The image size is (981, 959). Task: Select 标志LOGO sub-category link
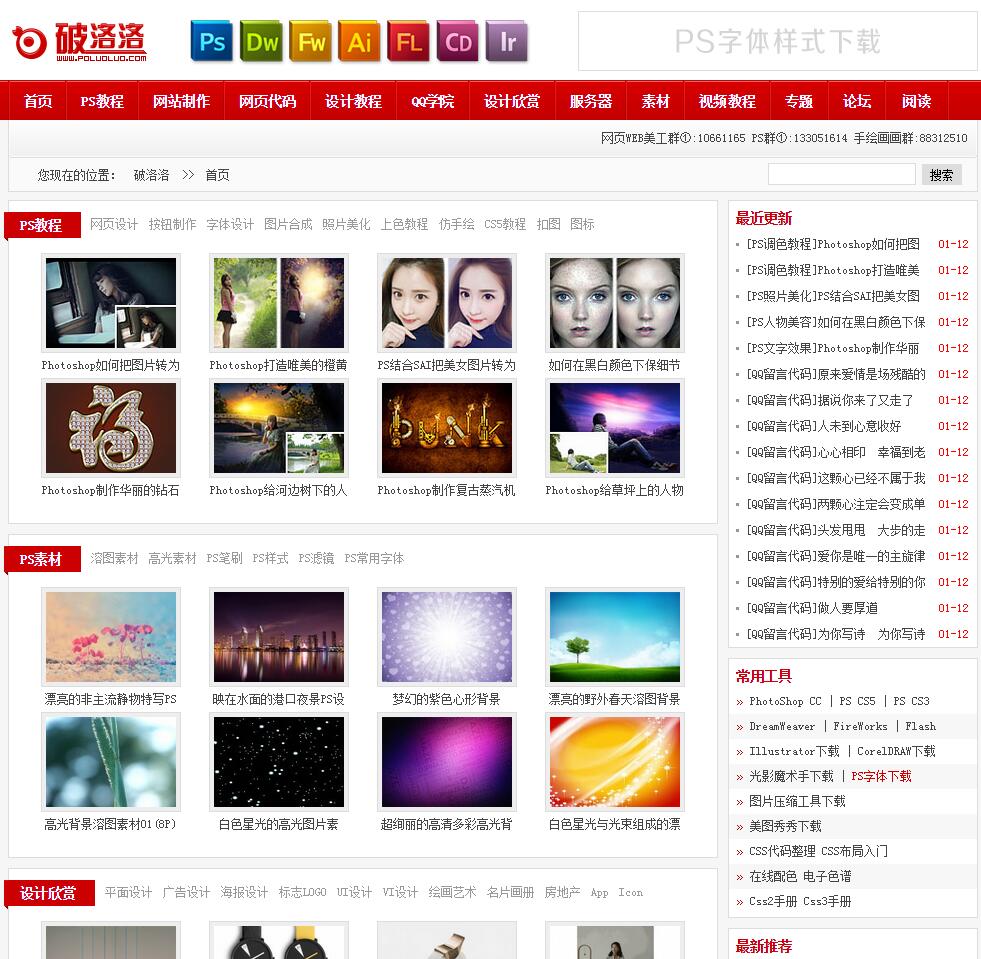302,892
